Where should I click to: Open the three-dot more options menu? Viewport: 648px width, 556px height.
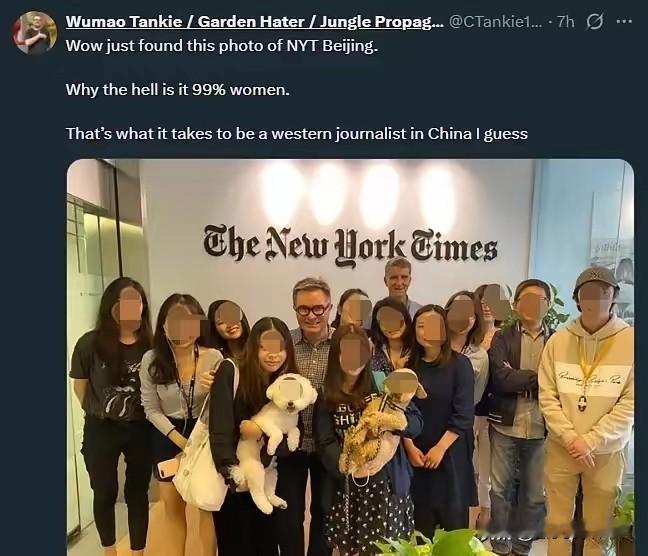pos(624,21)
